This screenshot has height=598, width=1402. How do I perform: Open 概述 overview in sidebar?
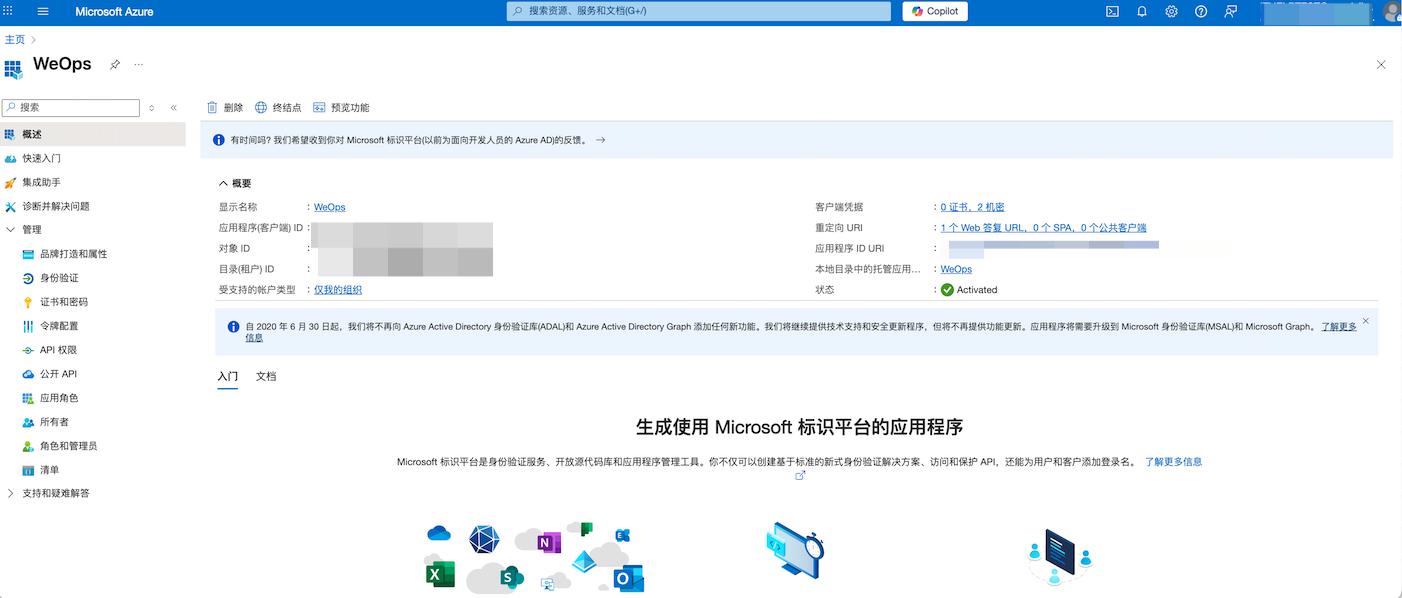coord(93,134)
